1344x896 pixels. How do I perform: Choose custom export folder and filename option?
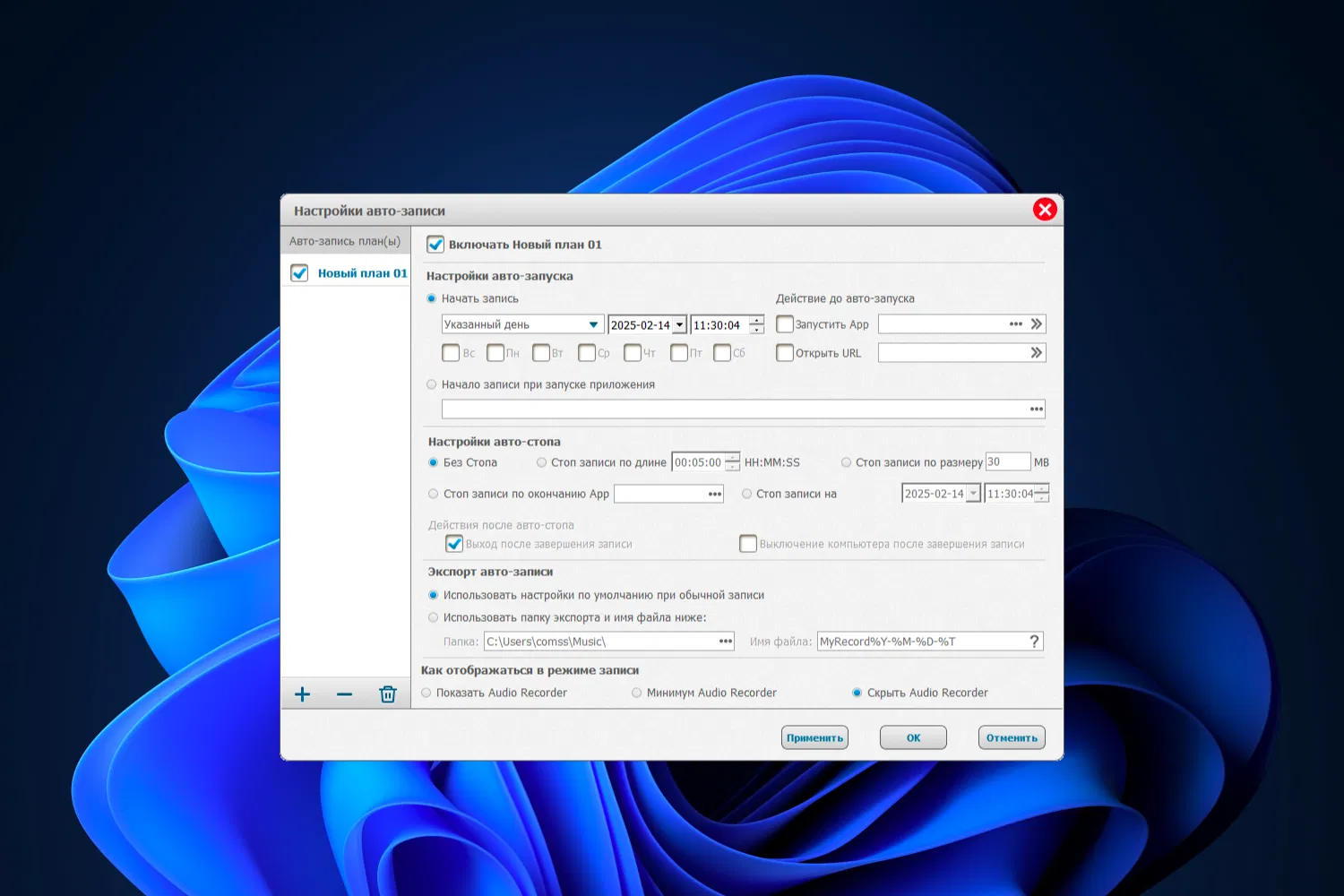(434, 617)
